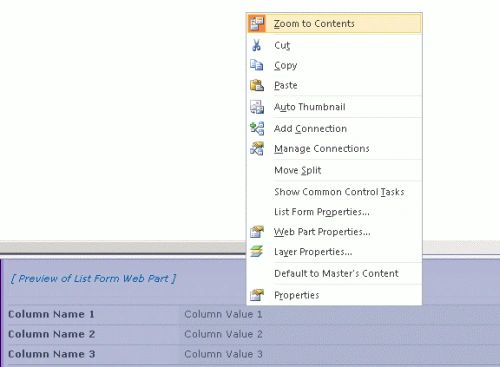
Task: Click the Preview of List Form Web Part text
Action: coord(93,278)
